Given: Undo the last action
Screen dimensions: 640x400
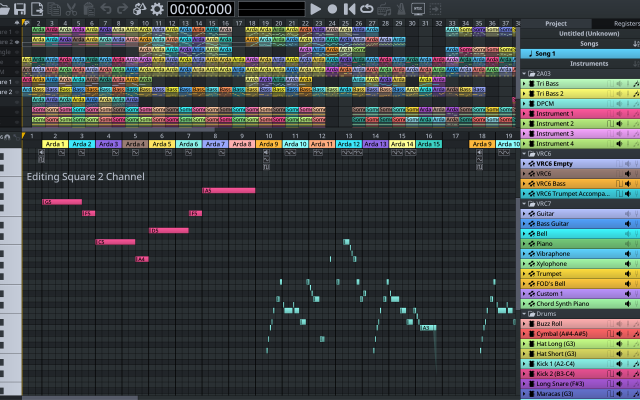Looking at the screenshot, I should coord(105,9).
